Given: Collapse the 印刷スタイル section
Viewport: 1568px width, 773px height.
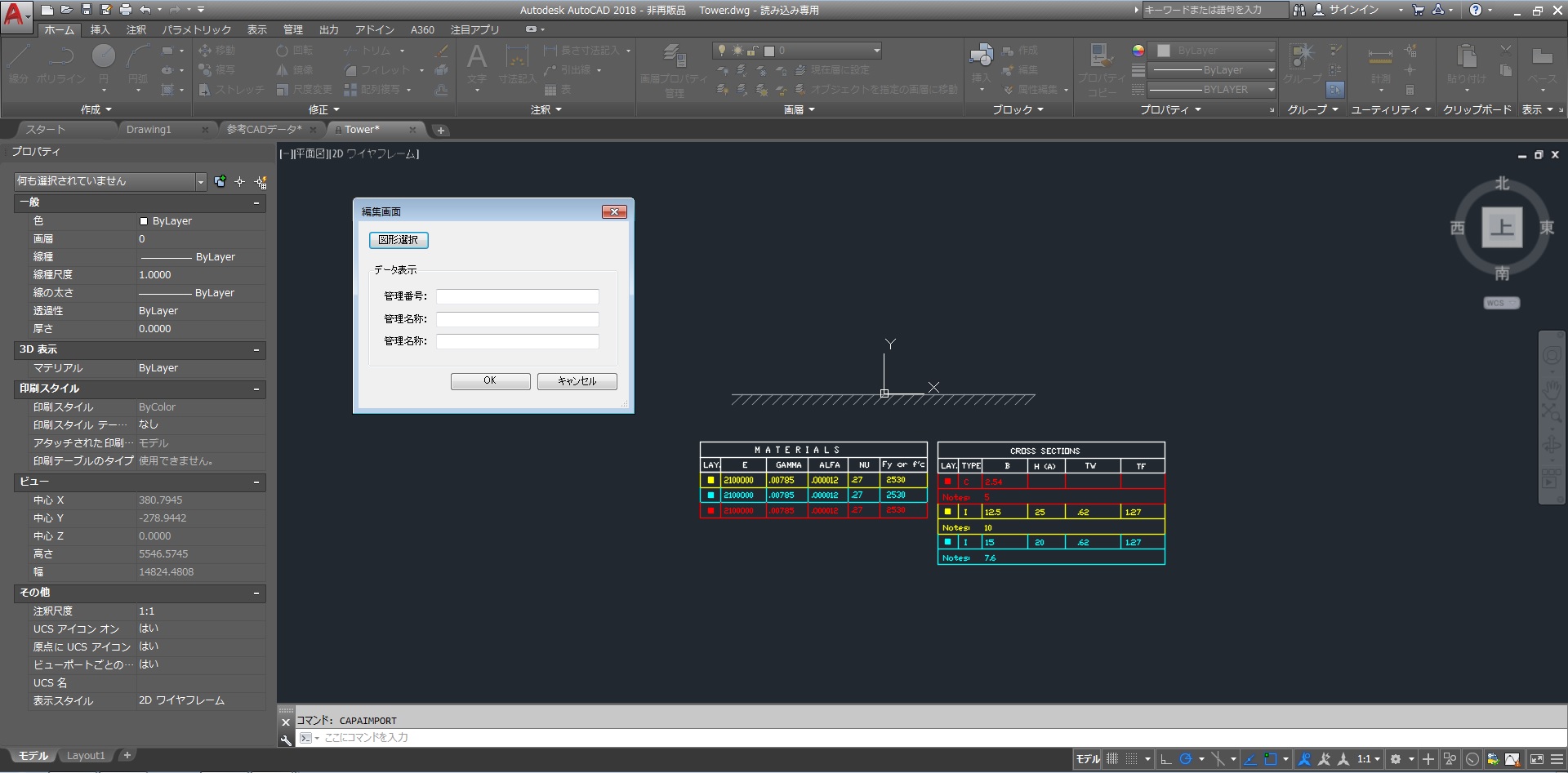Looking at the screenshot, I should (256, 389).
